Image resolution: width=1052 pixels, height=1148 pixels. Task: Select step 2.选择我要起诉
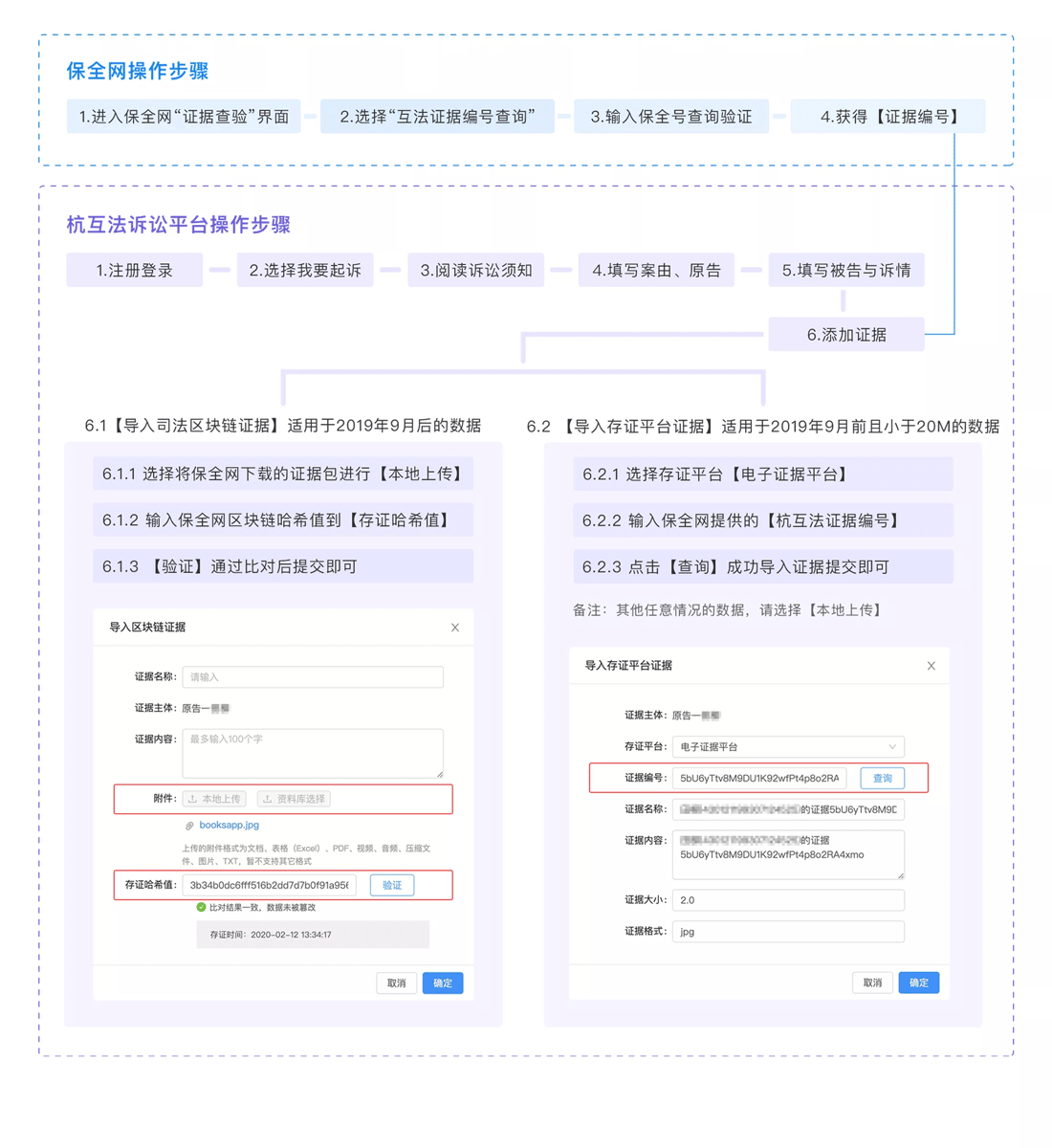click(305, 271)
